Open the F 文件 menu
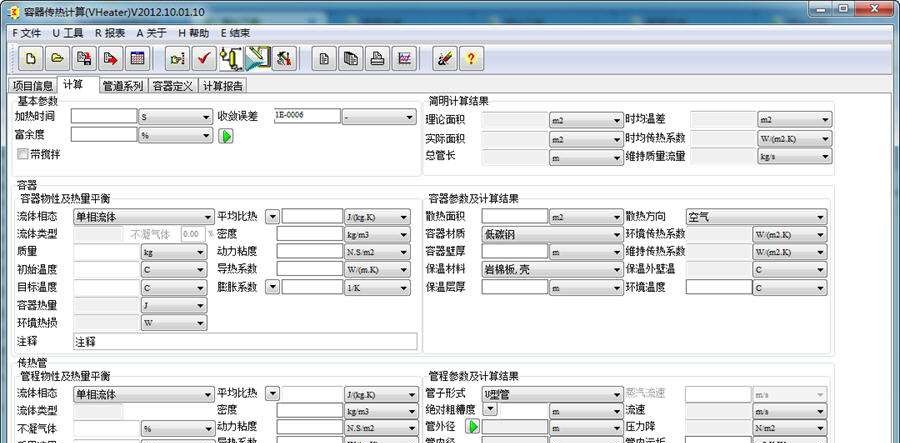 pos(26,33)
